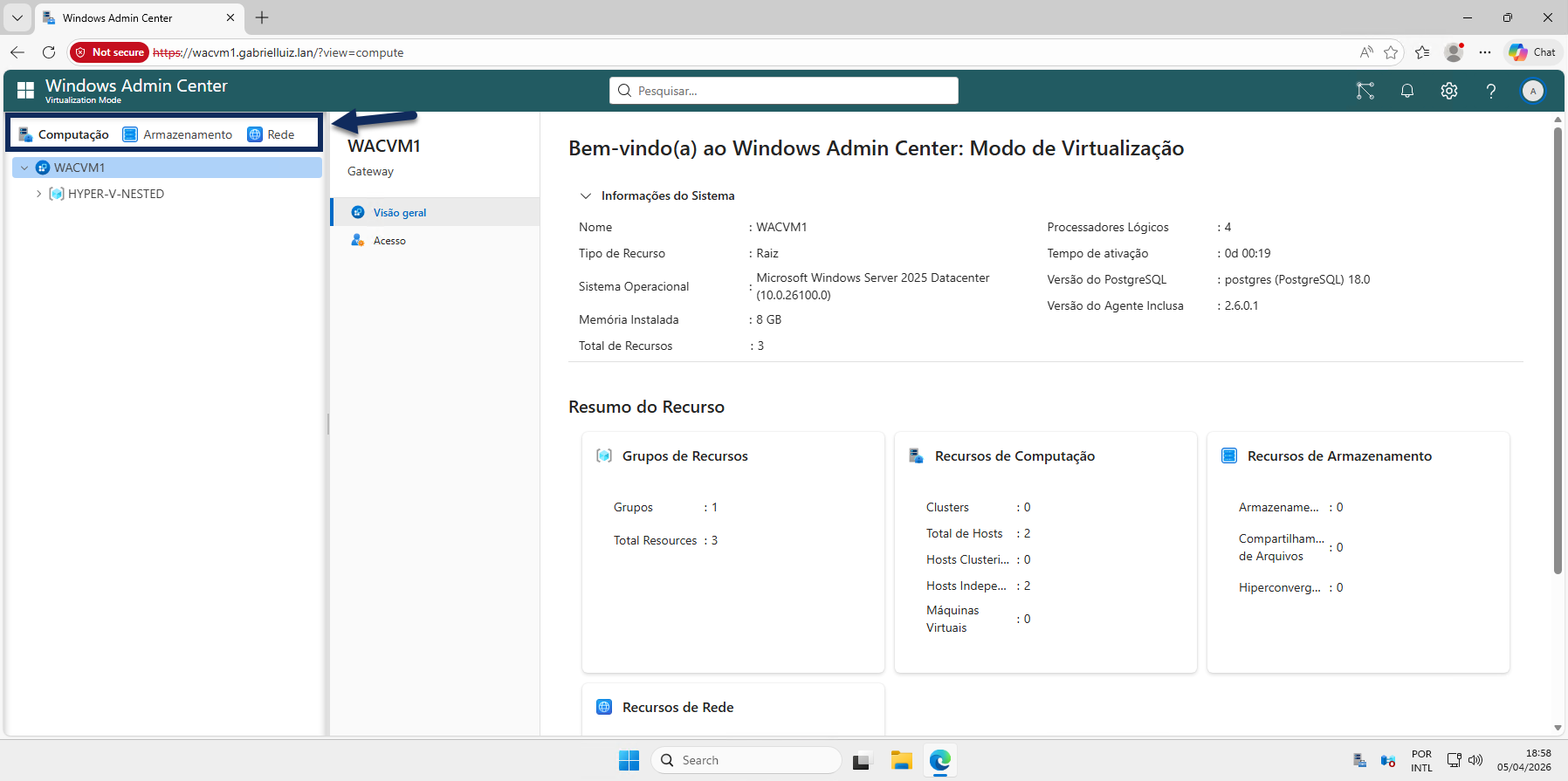The height and width of the screenshot is (781, 1568).
Task: Click the Not secure site badge
Action: (110, 52)
